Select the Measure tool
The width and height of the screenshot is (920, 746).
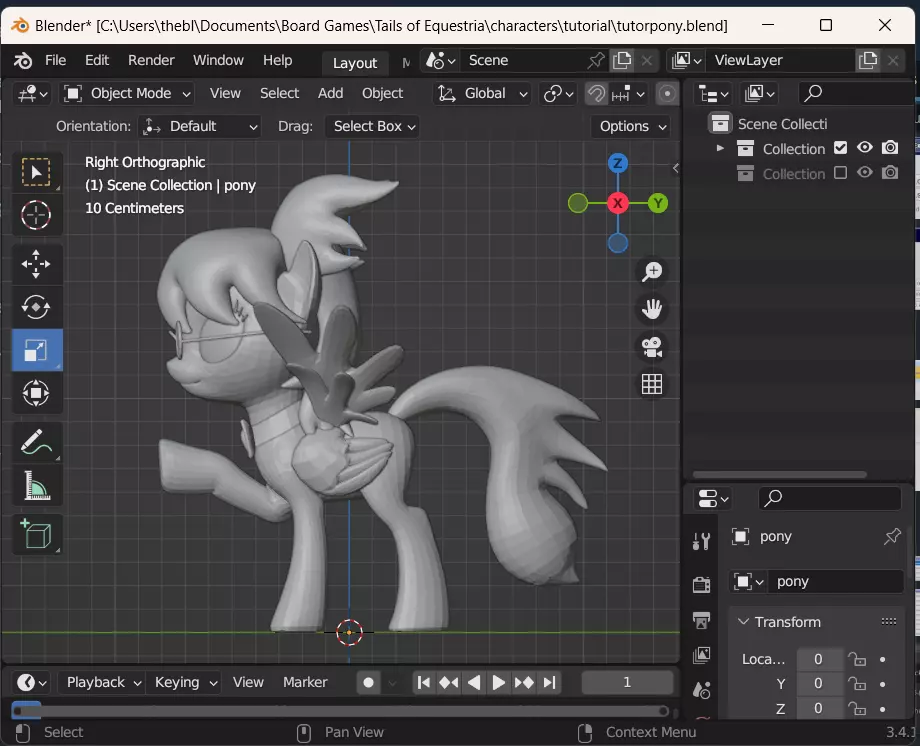point(36,486)
